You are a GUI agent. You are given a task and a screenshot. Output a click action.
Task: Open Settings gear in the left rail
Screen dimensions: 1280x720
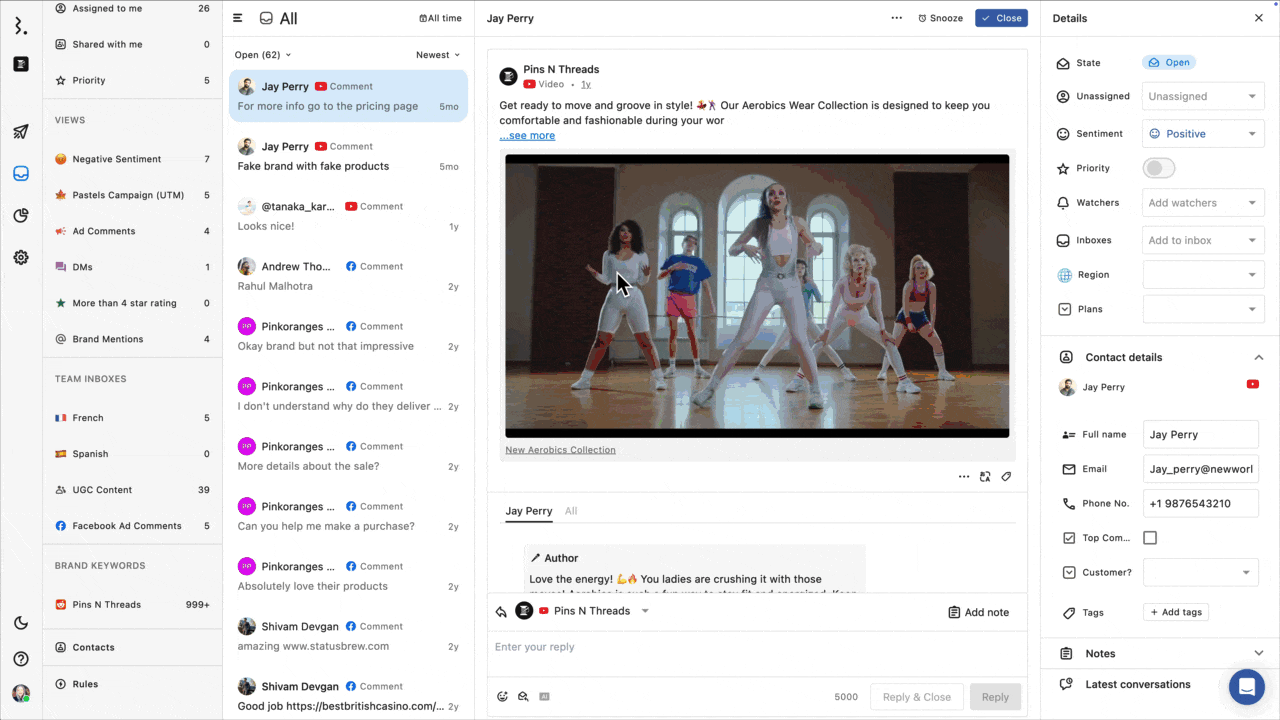click(x=20, y=257)
